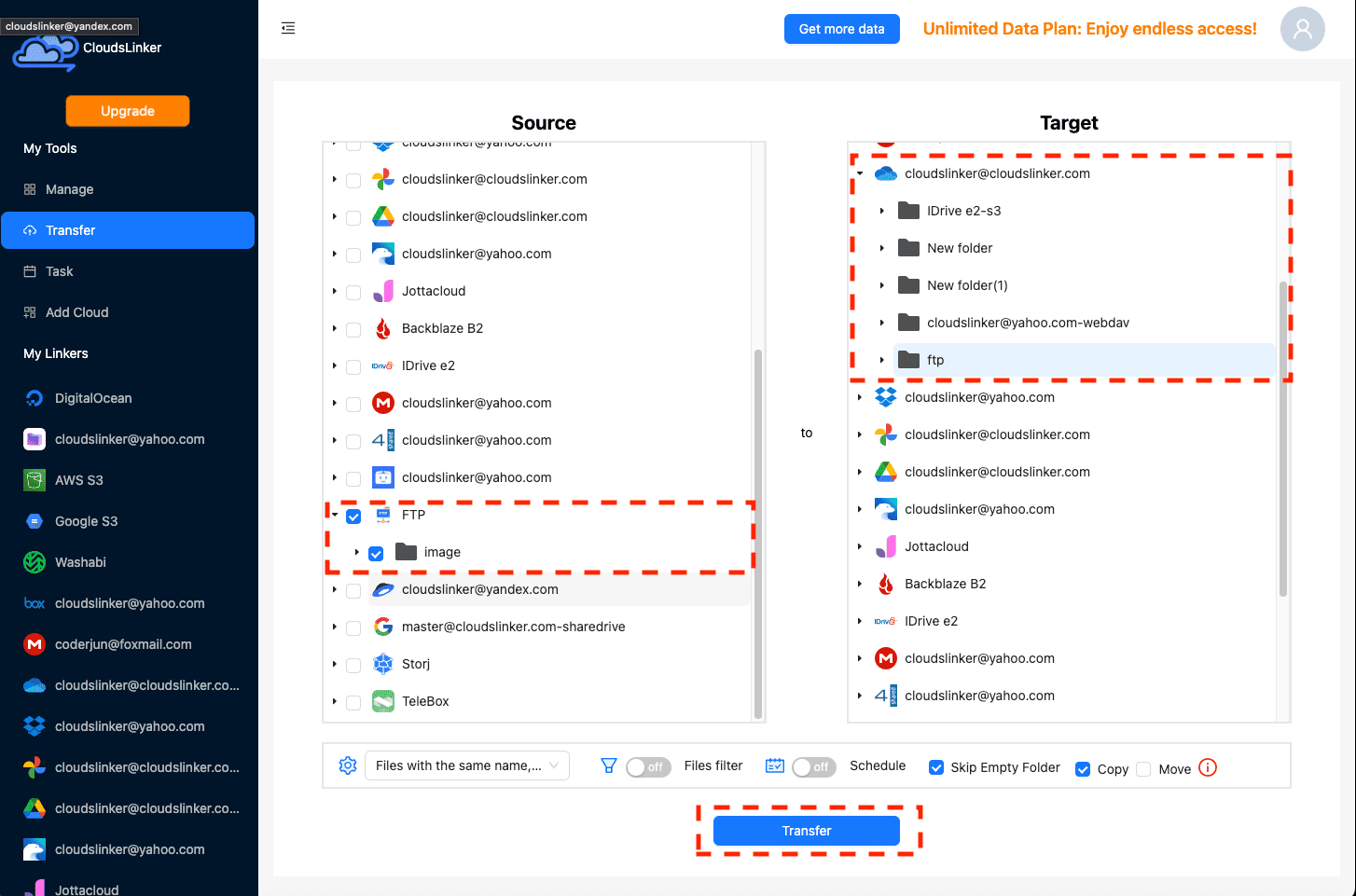Click the Source list scrollbar

click(758, 533)
